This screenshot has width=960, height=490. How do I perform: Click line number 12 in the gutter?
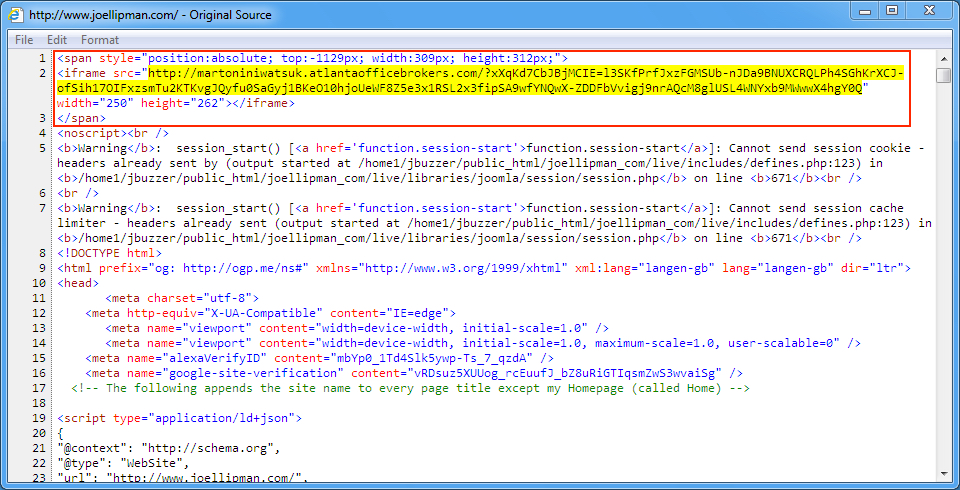40,313
